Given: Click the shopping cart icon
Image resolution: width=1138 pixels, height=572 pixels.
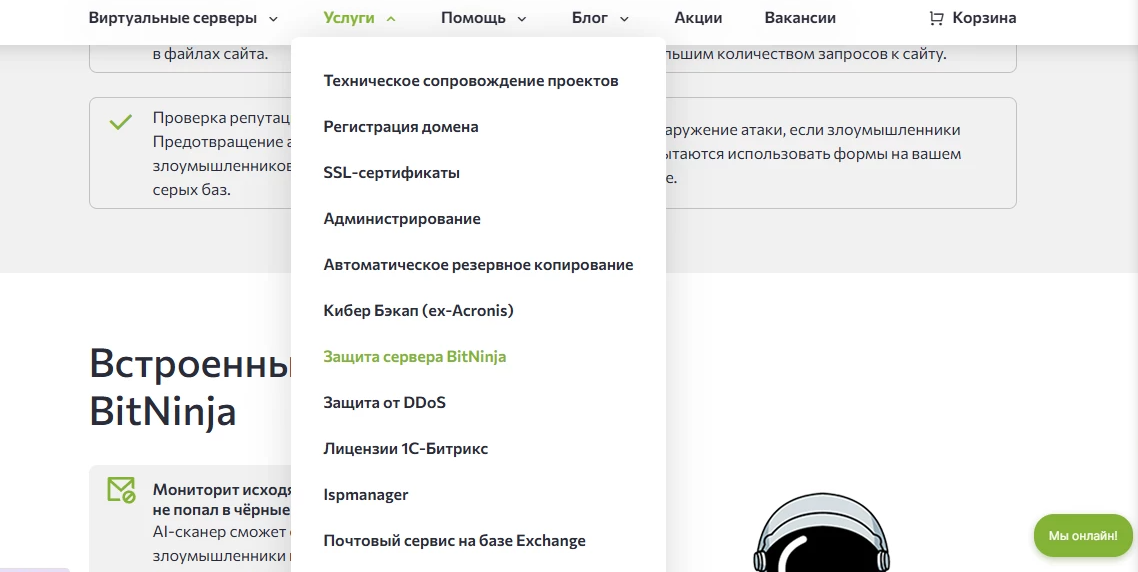Looking at the screenshot, I should pyautogui.click(x=936, y=18).
